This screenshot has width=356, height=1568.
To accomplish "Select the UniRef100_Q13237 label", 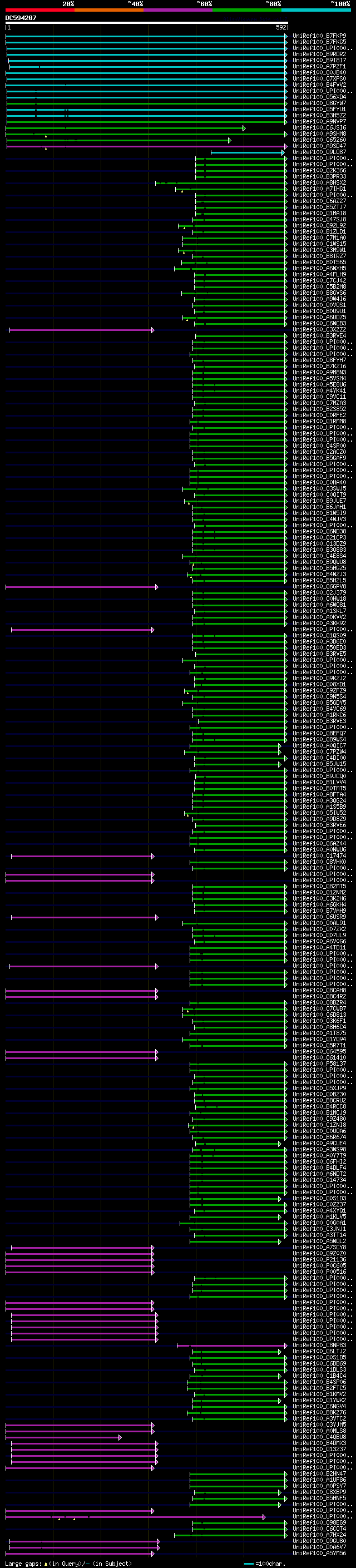I will point(319,1450).
